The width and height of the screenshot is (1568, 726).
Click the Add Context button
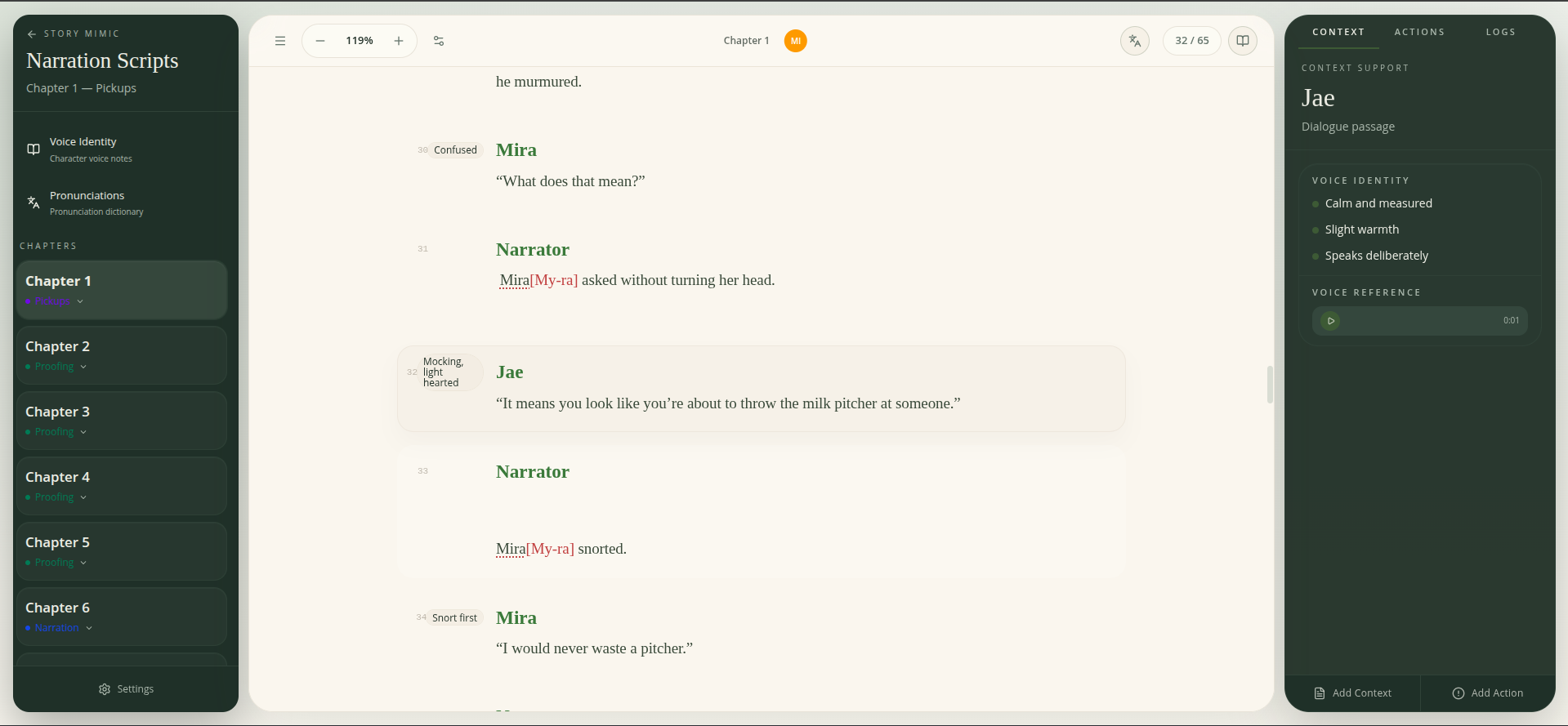(1352, 693)
